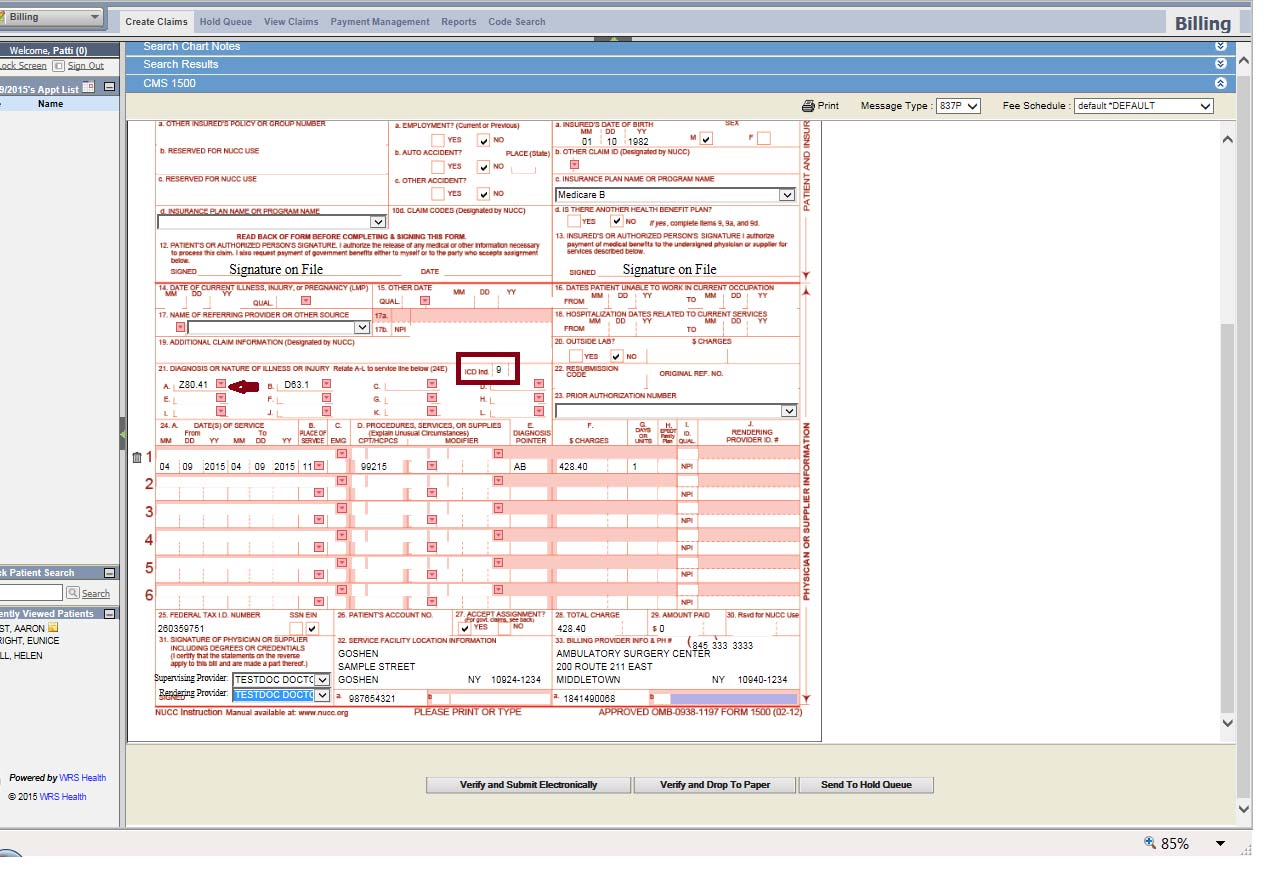Minimize the Recently Viewed Patients panel

point(110,614)
